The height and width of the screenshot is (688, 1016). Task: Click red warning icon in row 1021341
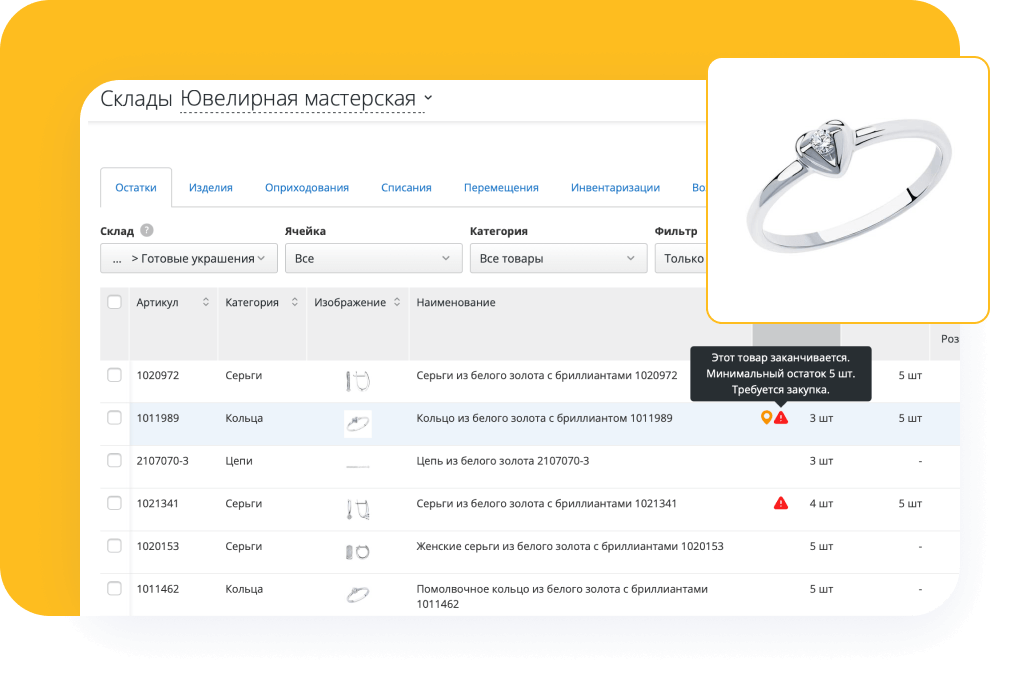click(781, 503)
